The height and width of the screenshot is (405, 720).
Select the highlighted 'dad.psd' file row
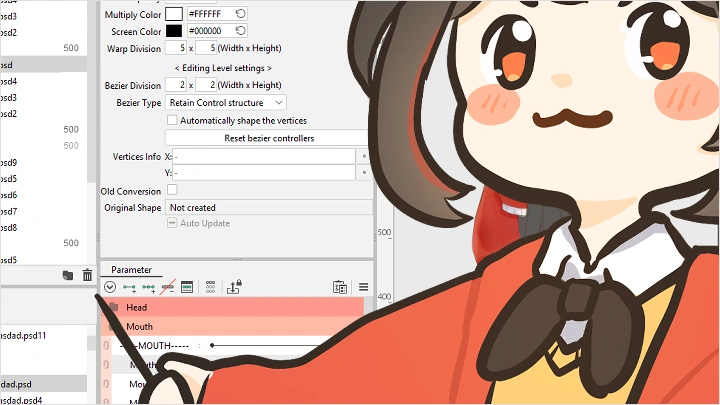click(44, 384)
